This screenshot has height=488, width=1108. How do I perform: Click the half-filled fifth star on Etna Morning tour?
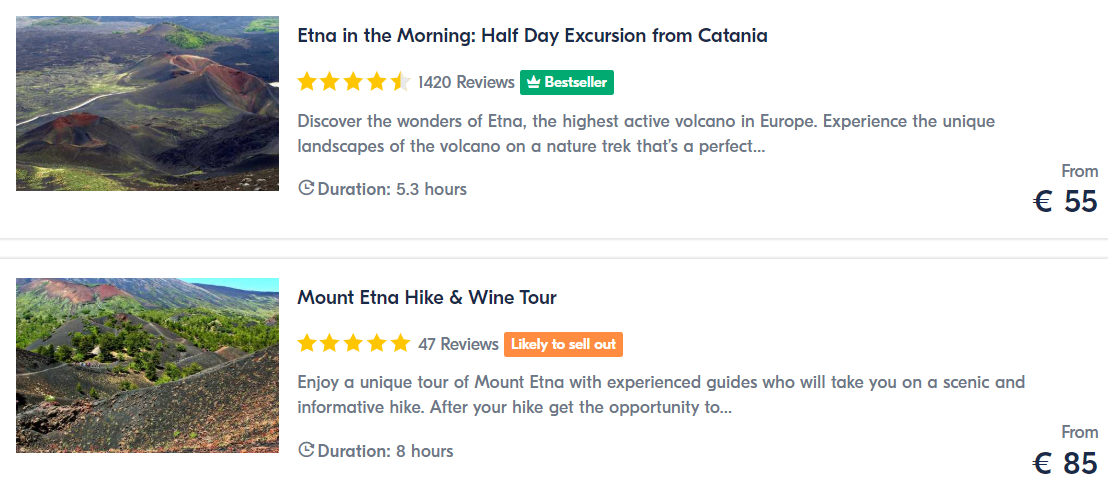[400, 82]
